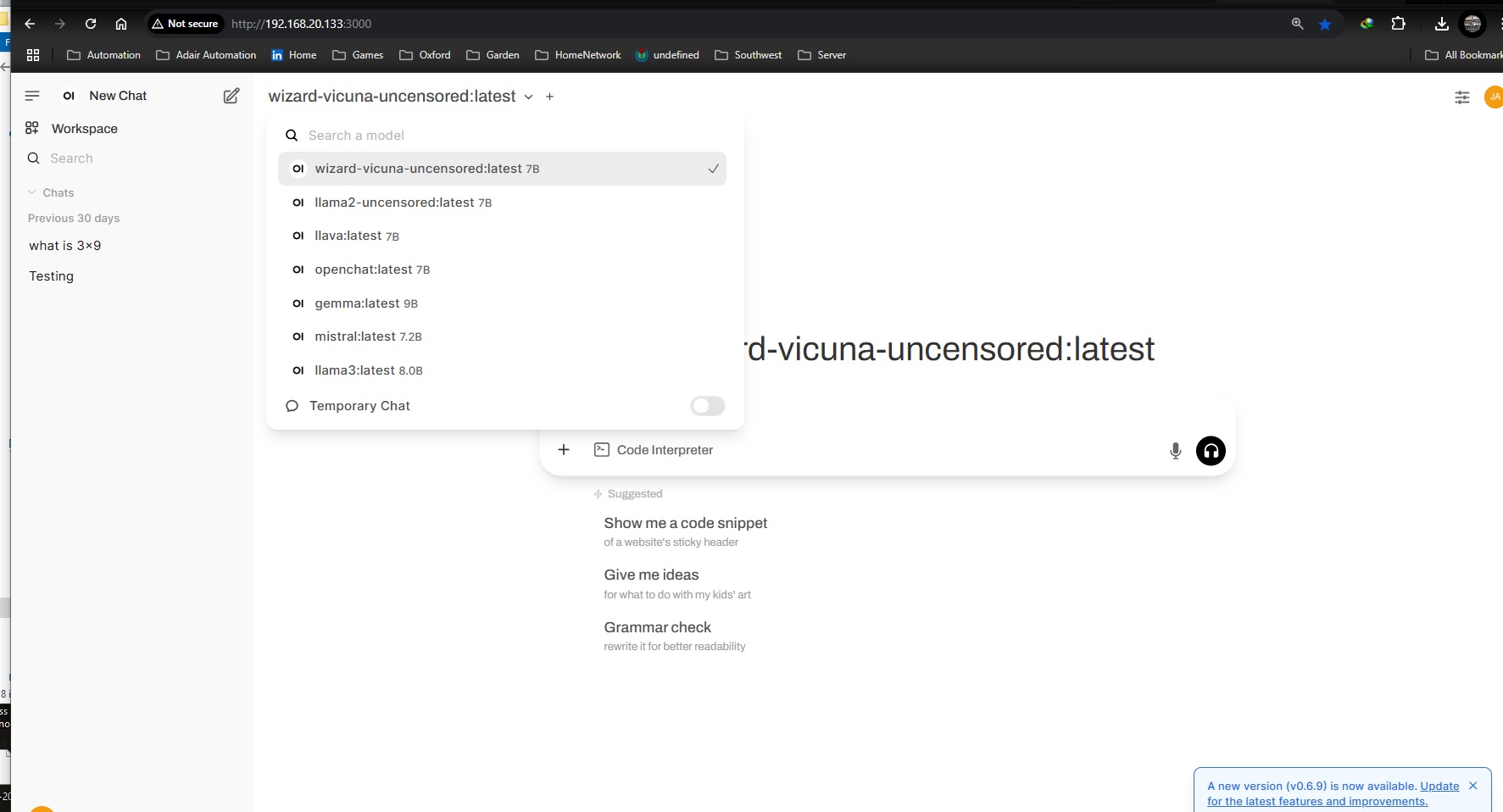This screenshot has width=1503, height=812.
Task: Collapse the sidebar with the hamburger icon
Action: (32, 96)
